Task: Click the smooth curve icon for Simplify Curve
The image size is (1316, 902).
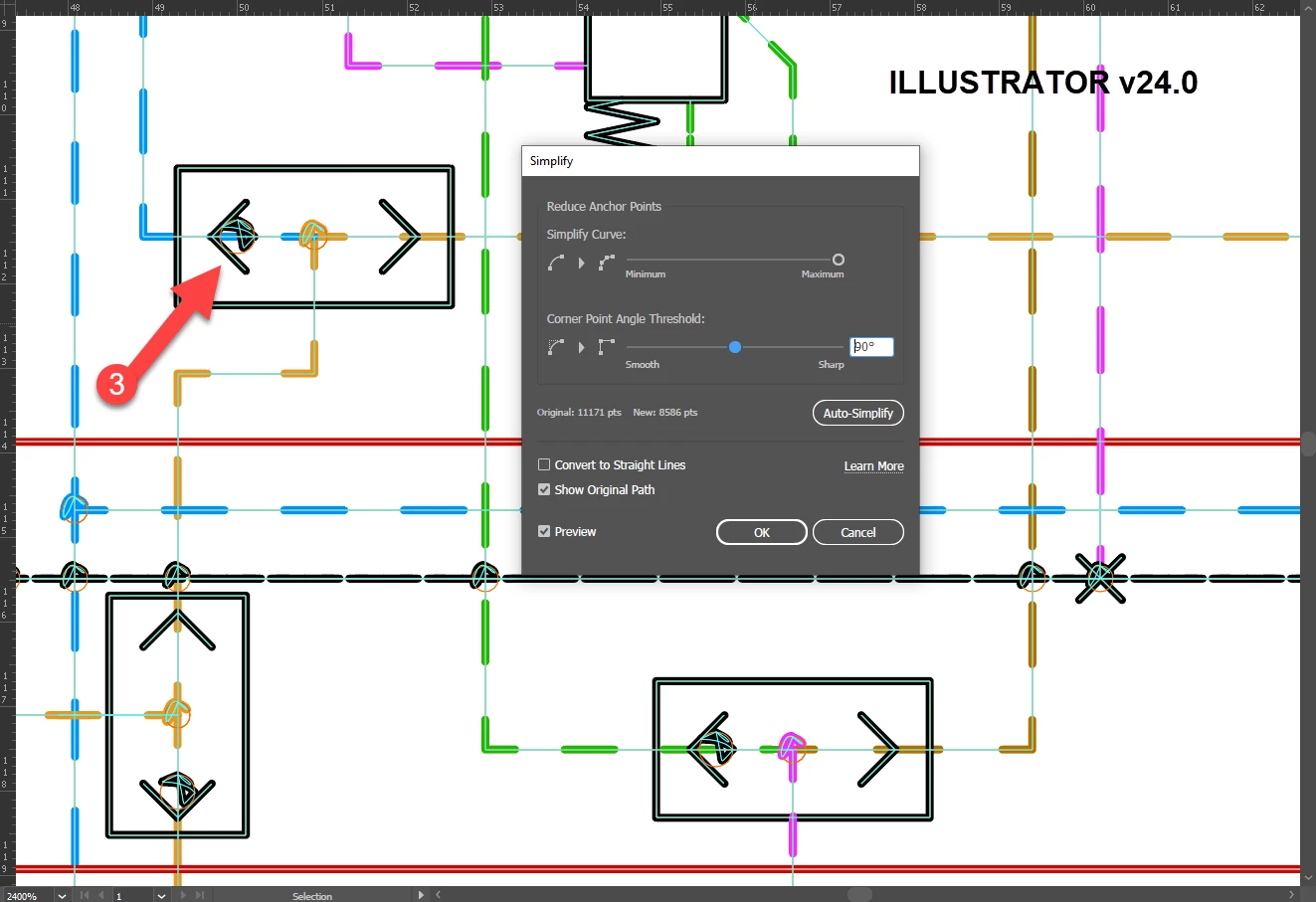Action: 556,263
